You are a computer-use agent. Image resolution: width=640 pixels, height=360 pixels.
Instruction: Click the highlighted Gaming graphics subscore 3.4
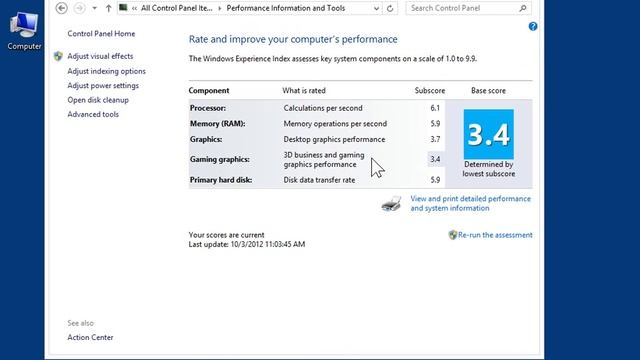pyautogui.click(x=435, y=159)
